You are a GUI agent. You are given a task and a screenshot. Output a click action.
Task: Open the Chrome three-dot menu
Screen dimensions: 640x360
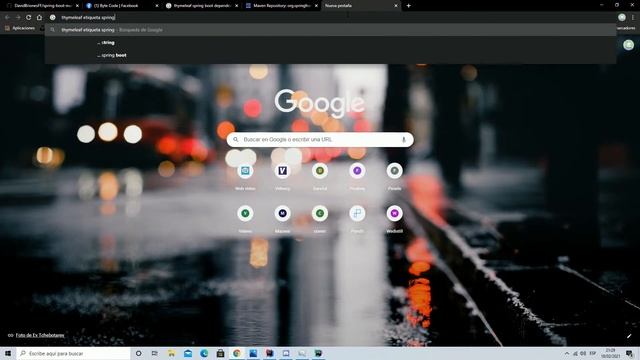633,17
